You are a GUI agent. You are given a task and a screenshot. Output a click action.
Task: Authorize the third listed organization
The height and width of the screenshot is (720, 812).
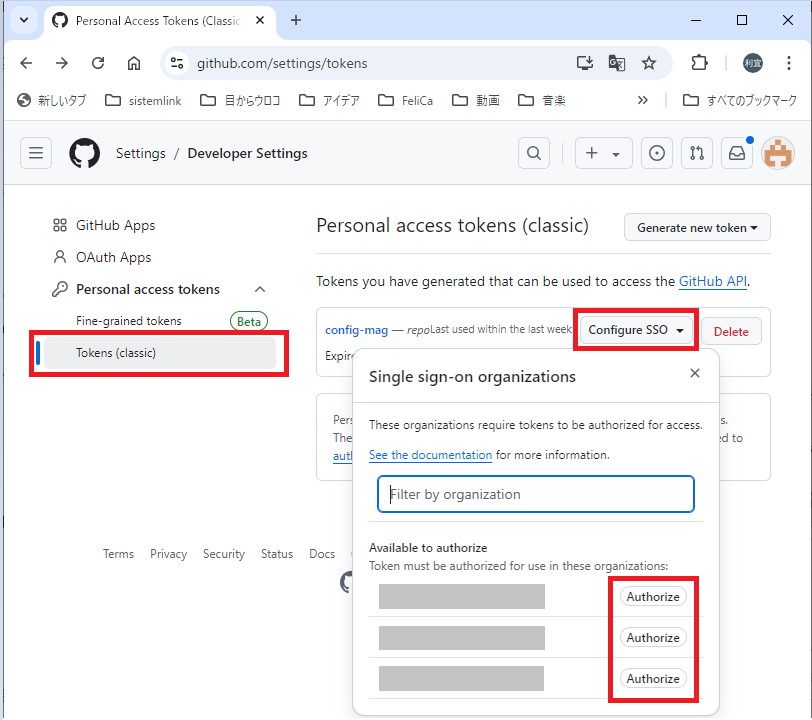click(653, 679)
